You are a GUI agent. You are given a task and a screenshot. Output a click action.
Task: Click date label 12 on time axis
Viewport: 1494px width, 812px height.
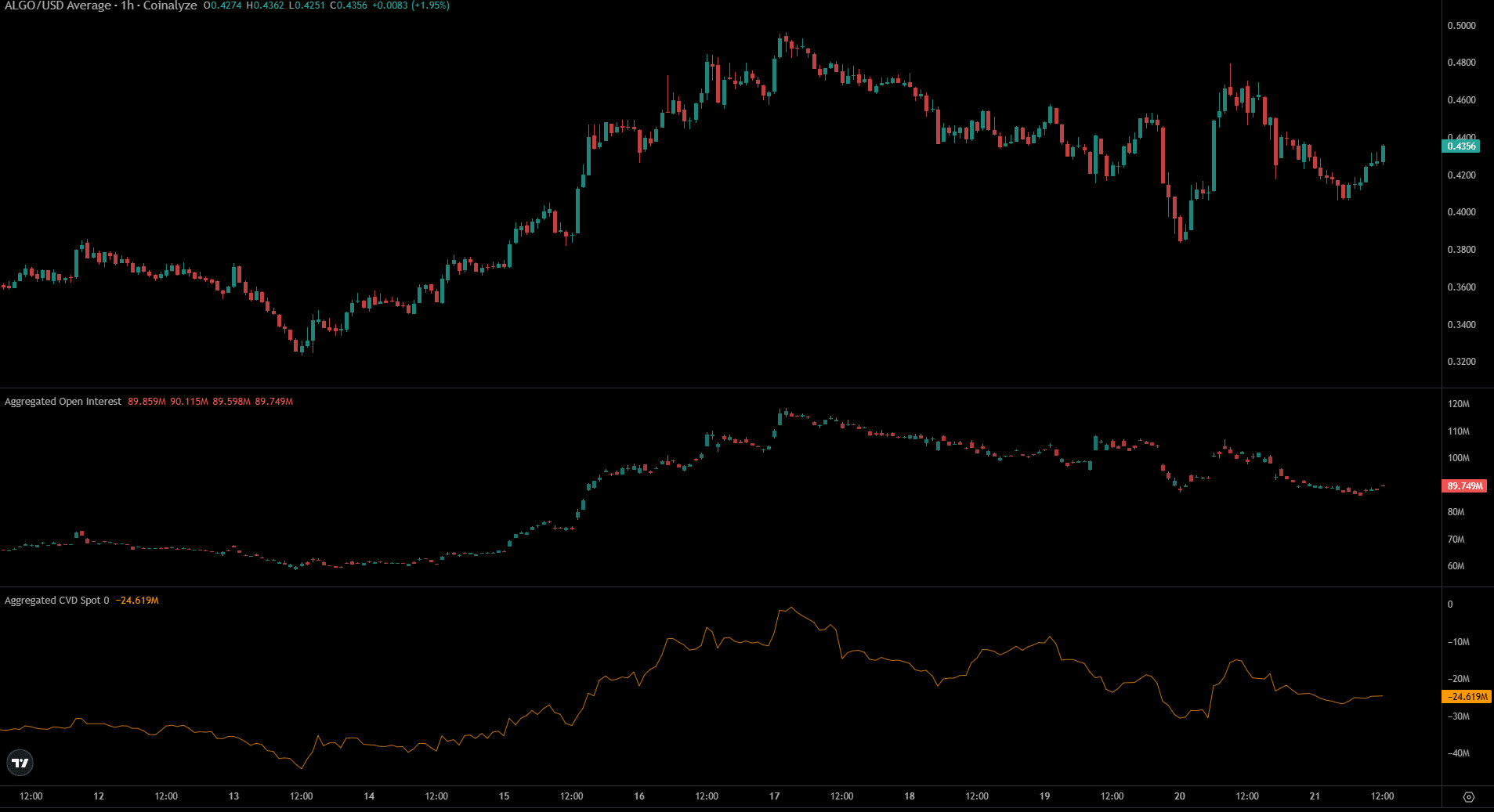tap(99, 796)
